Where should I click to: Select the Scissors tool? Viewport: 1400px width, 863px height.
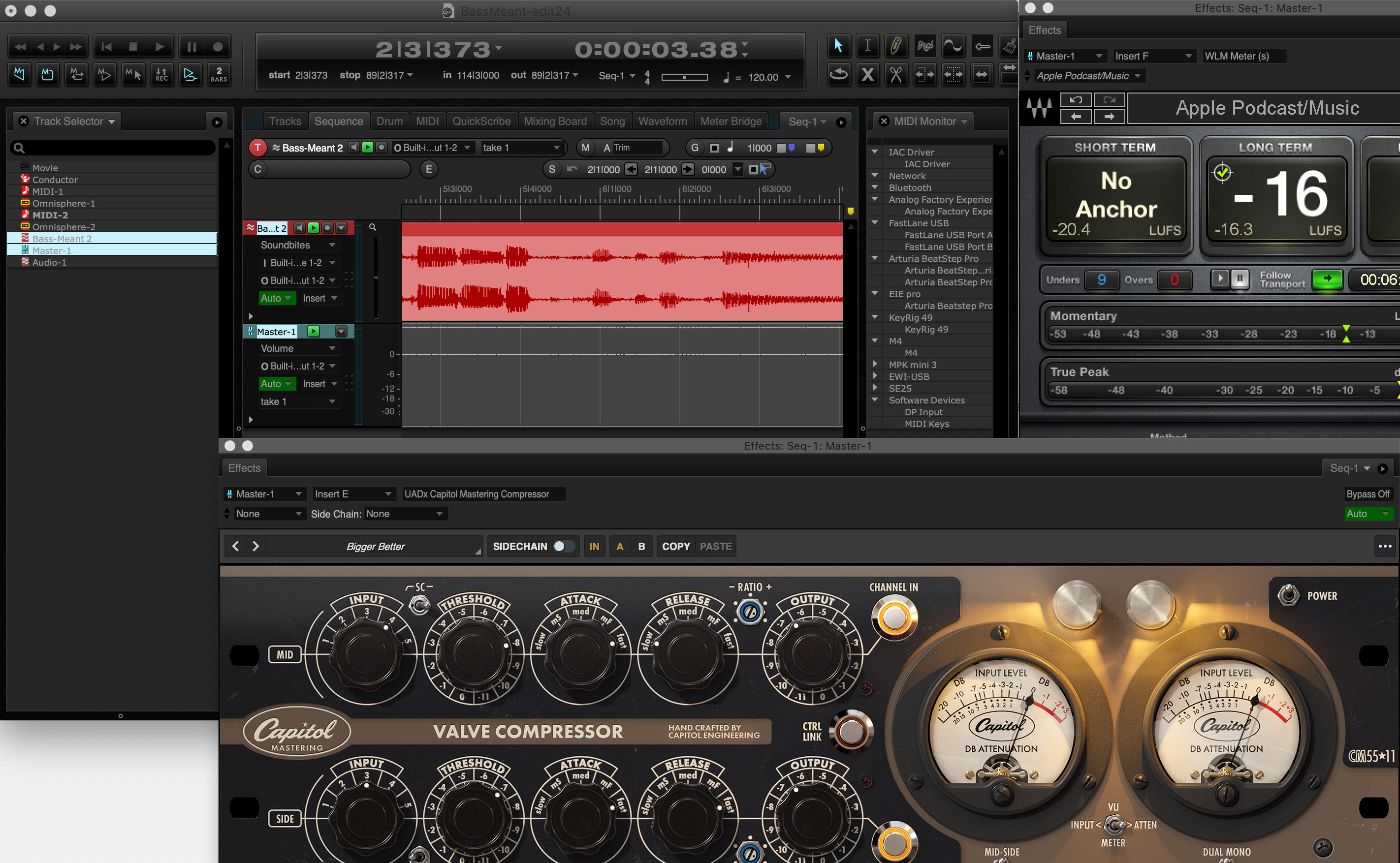click(x=896, y=74)
